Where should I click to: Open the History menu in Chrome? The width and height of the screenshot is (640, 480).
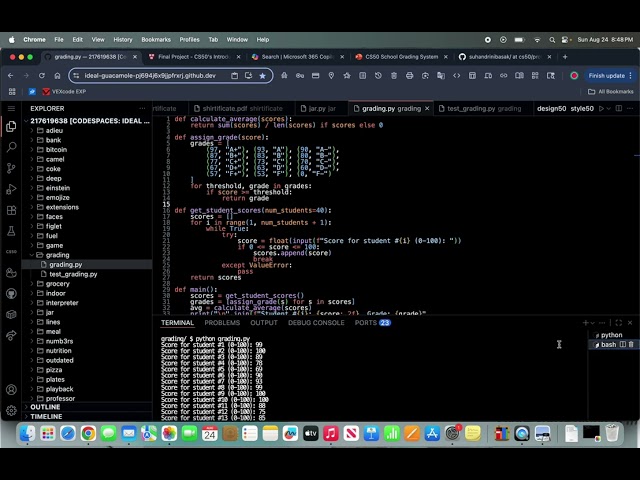coord(123,40)
